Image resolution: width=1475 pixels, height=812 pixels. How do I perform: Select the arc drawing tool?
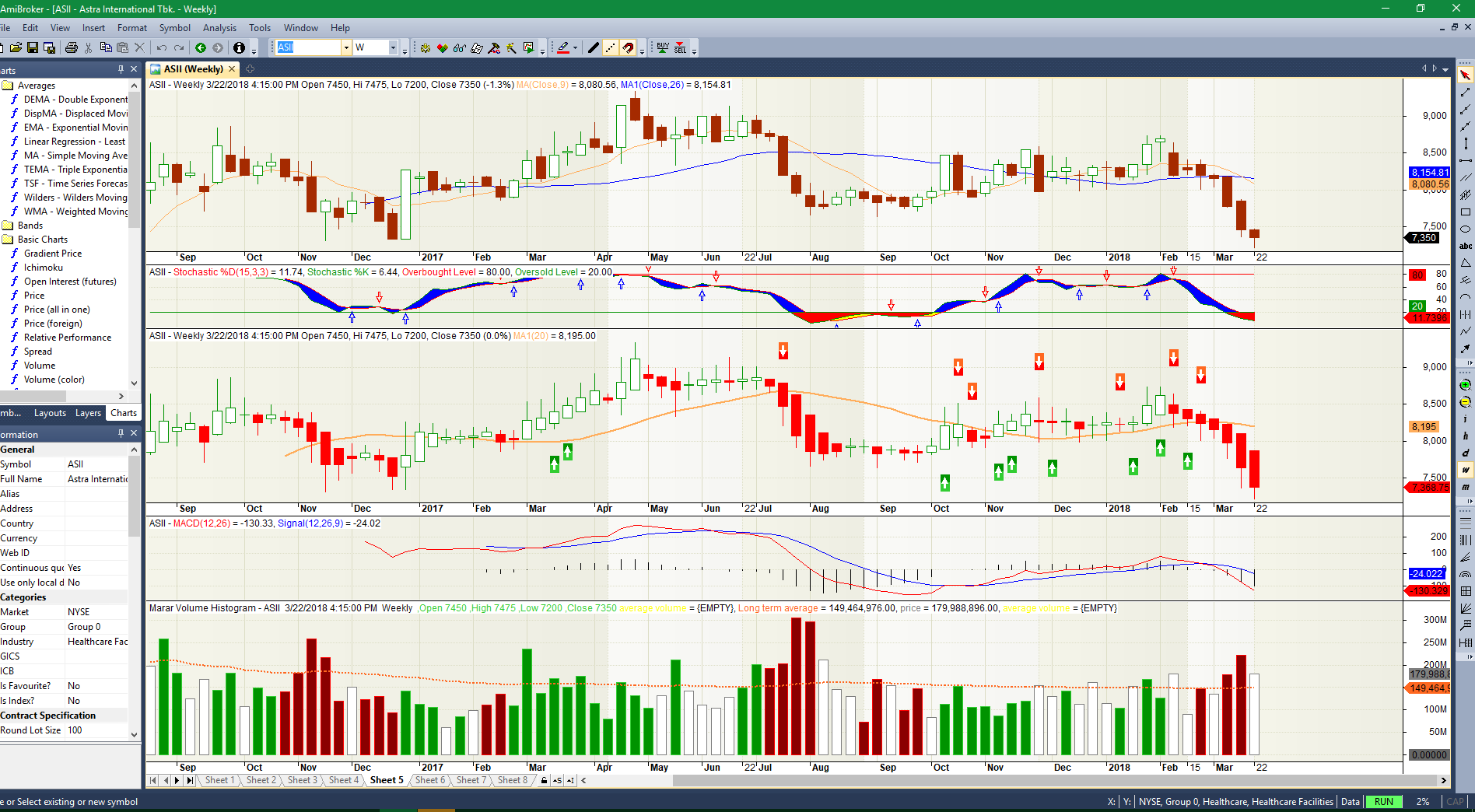1466,298
